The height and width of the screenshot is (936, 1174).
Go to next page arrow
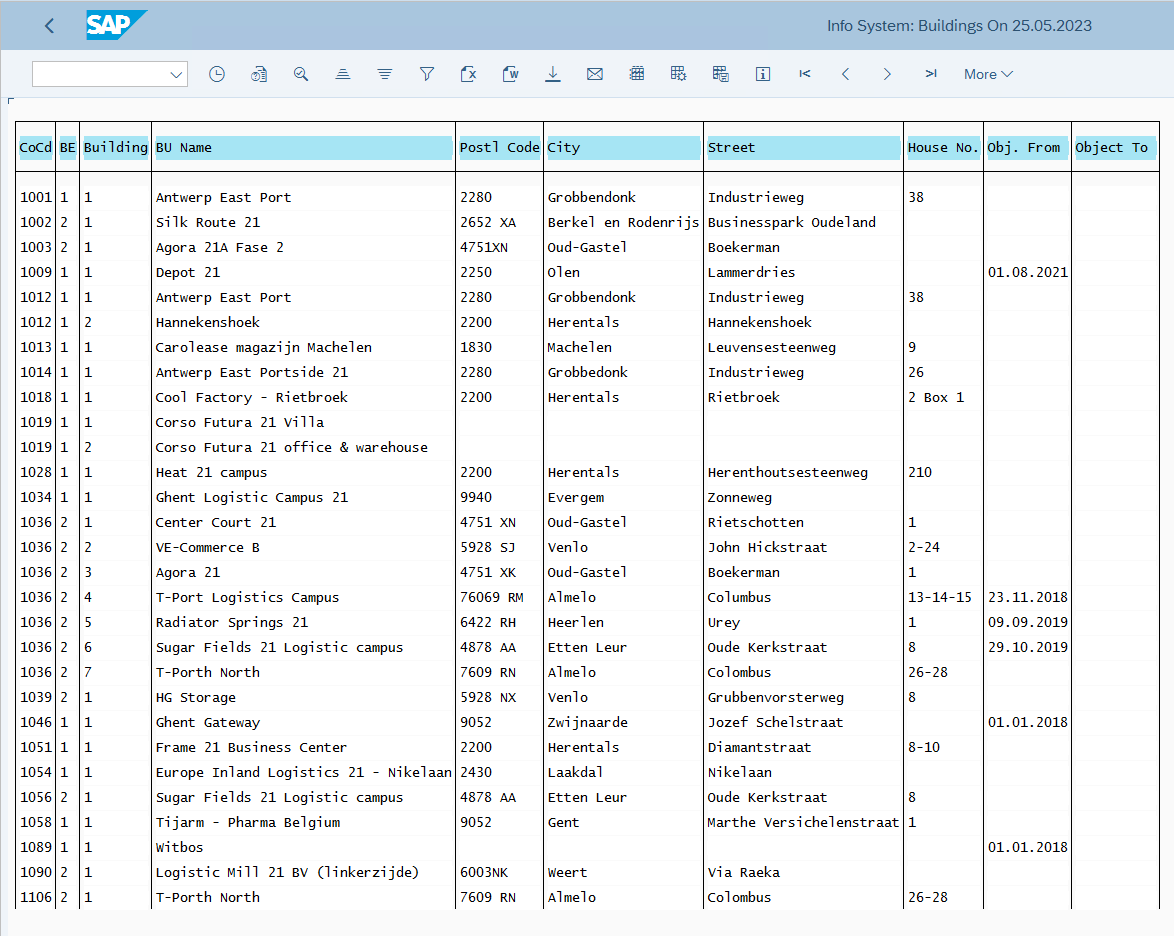[887, 74]
